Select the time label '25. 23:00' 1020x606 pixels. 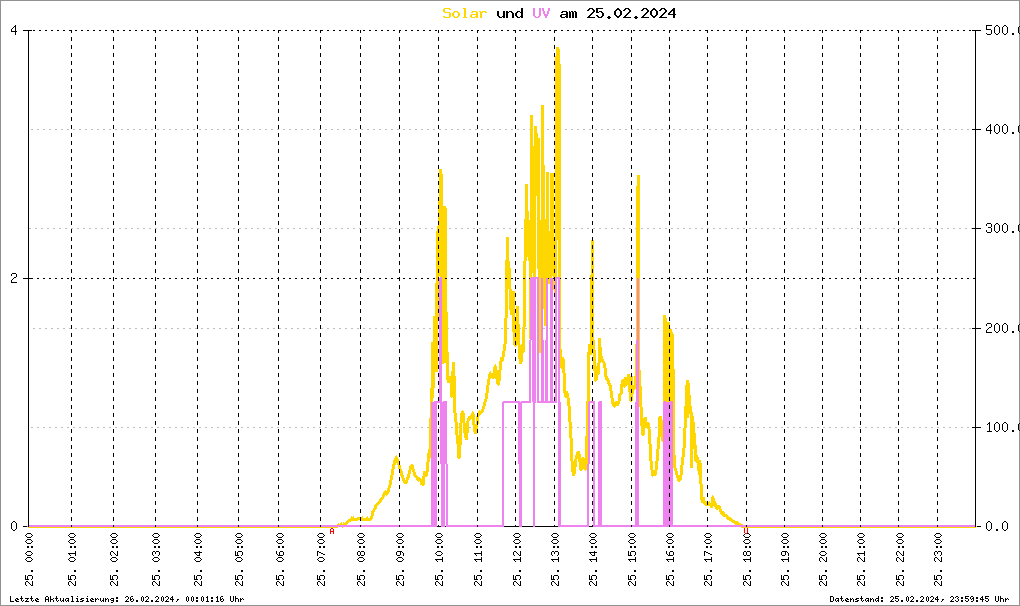click(938, 560)
